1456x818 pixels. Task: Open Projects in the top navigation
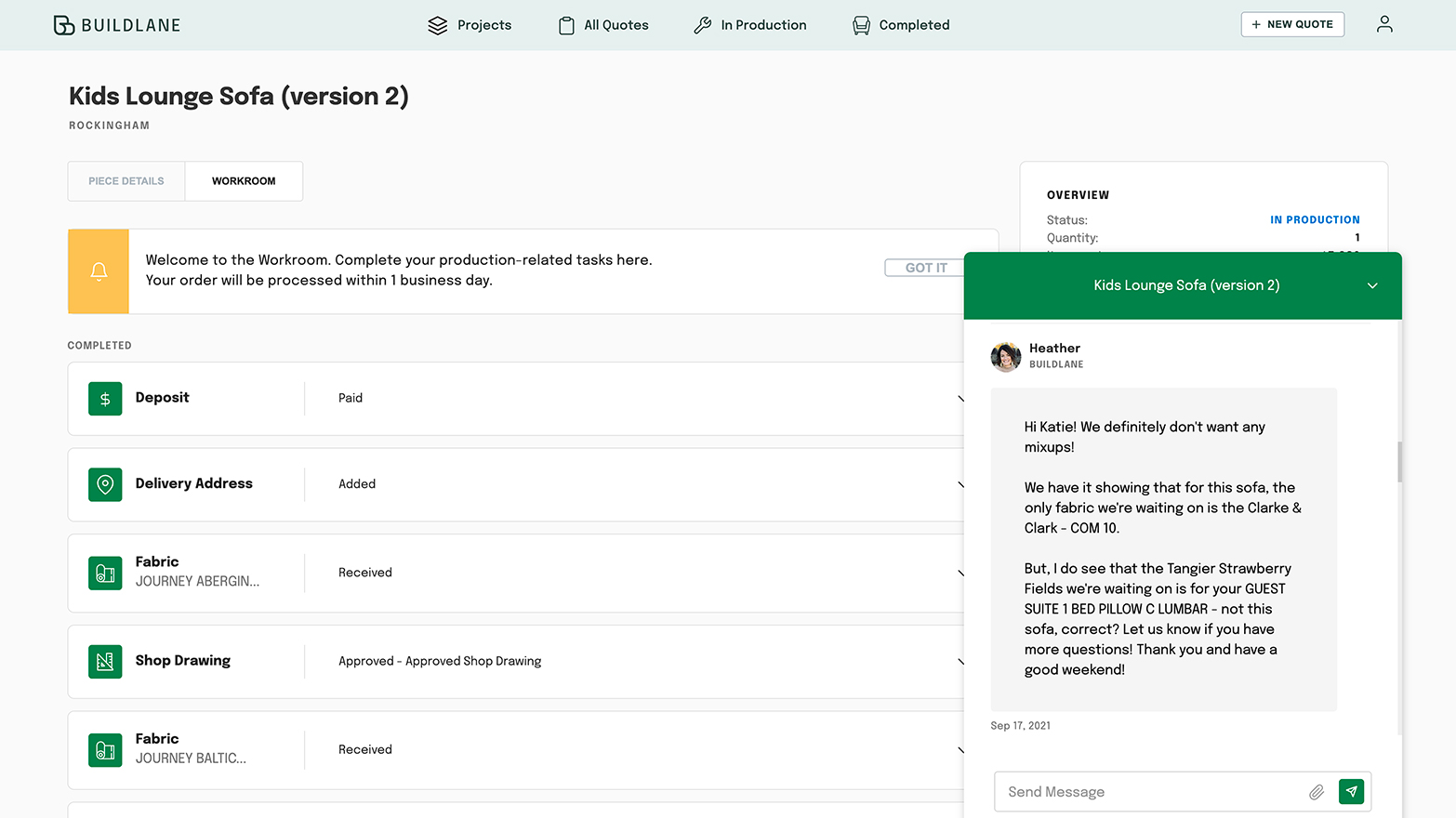[470, 25]
